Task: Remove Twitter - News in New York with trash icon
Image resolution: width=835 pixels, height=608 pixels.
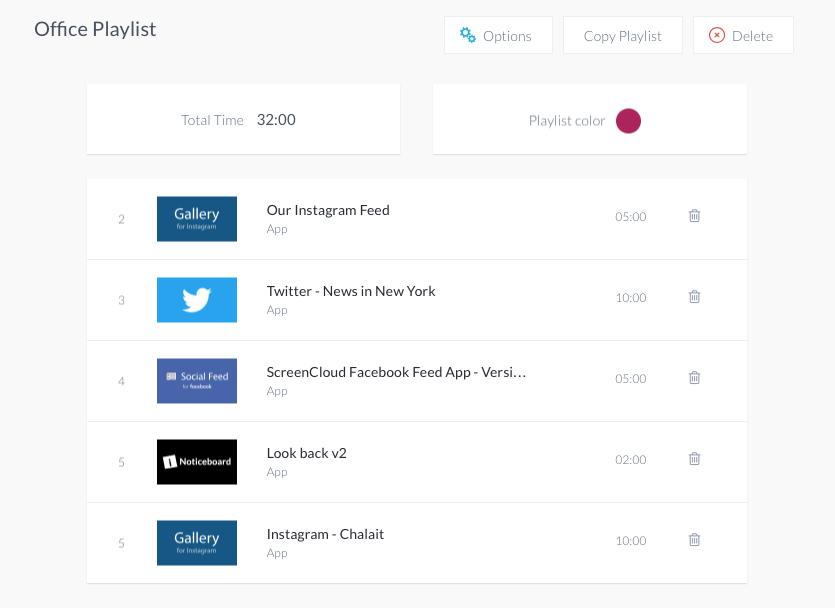Action: pyautogui.click(x=694, y=297)
